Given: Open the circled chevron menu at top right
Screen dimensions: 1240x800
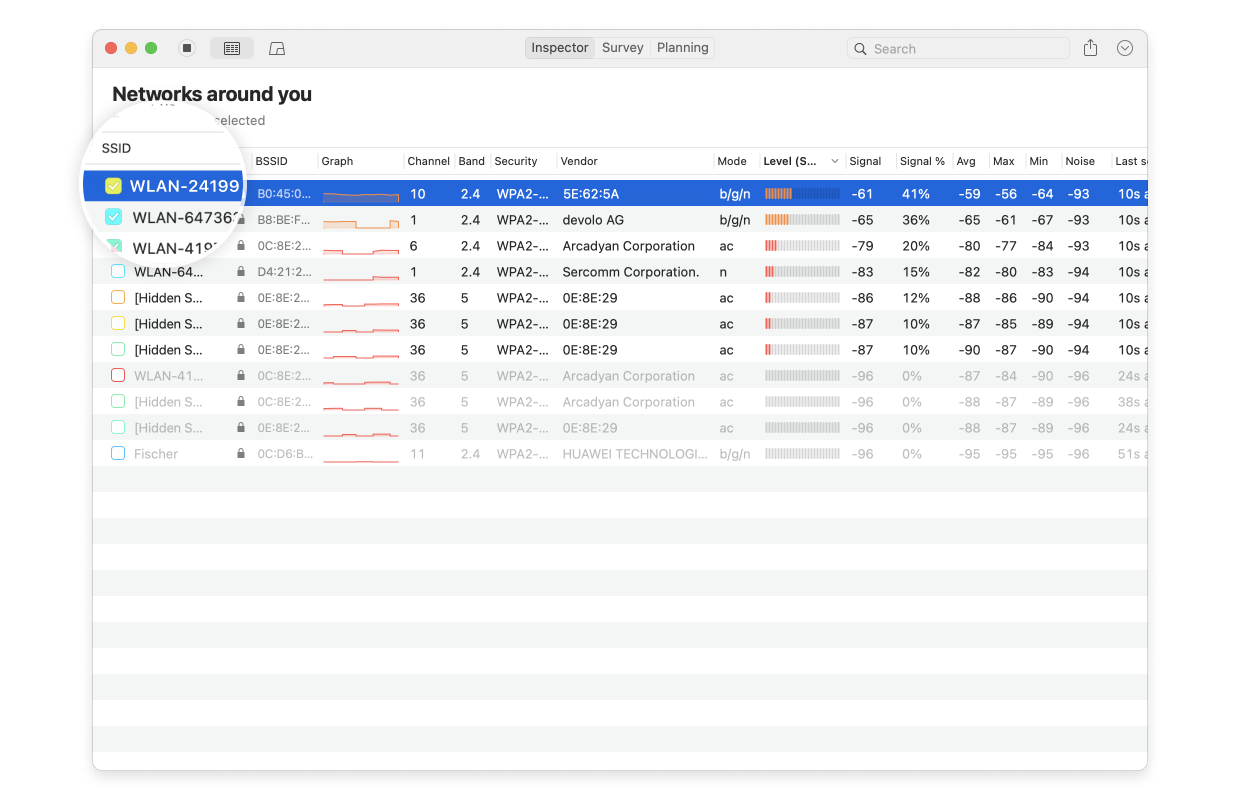Looking at the screenshot, I should (1124, 47).
